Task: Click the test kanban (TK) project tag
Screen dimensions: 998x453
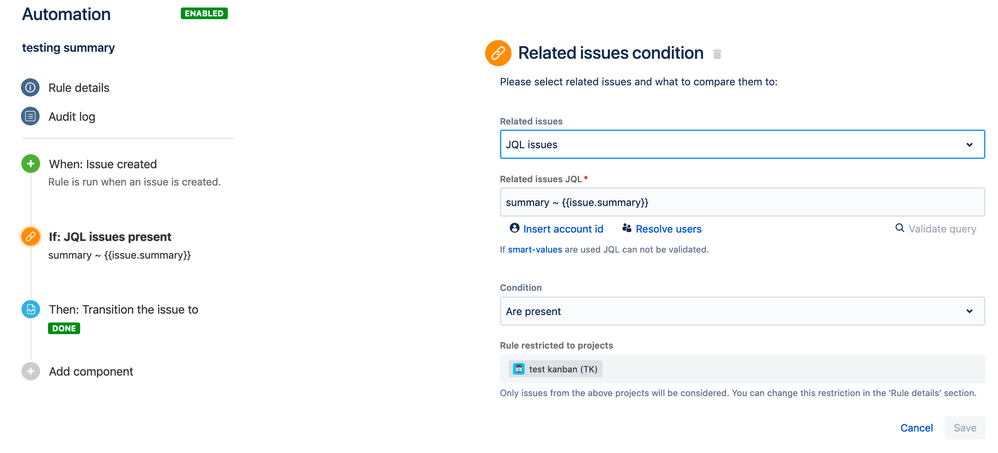Action: [x=556, y=369]
